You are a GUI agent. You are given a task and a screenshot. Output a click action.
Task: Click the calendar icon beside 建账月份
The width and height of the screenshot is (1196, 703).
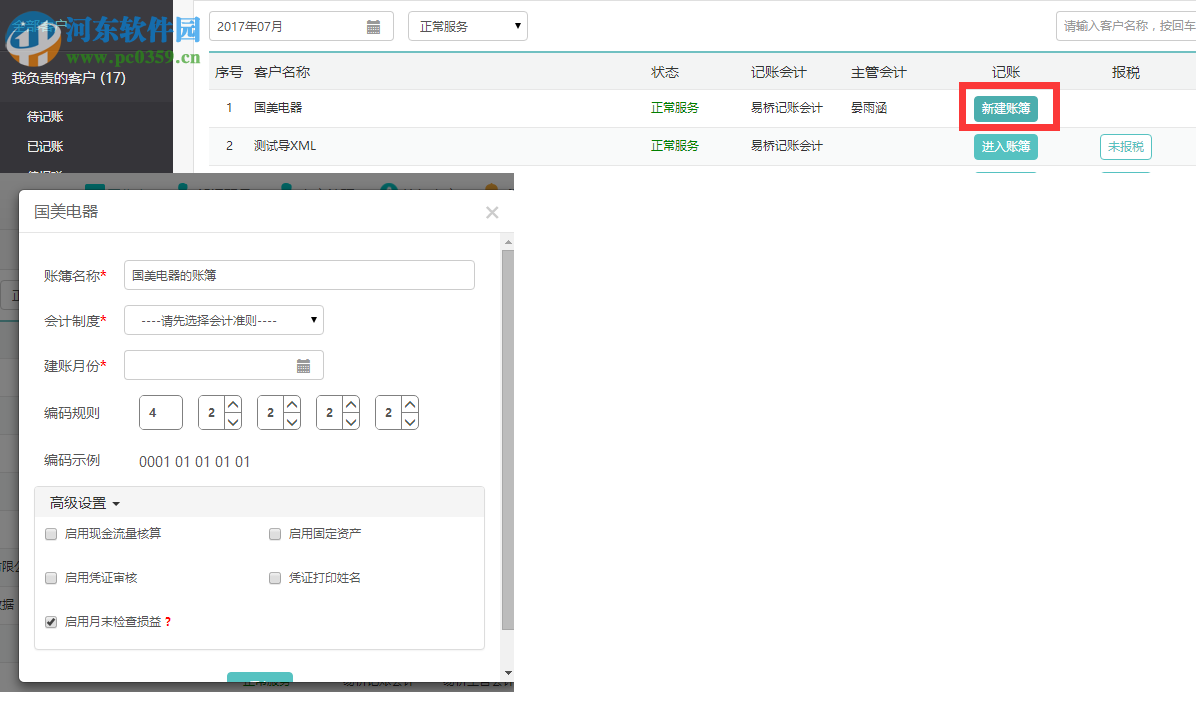(304, 365)
